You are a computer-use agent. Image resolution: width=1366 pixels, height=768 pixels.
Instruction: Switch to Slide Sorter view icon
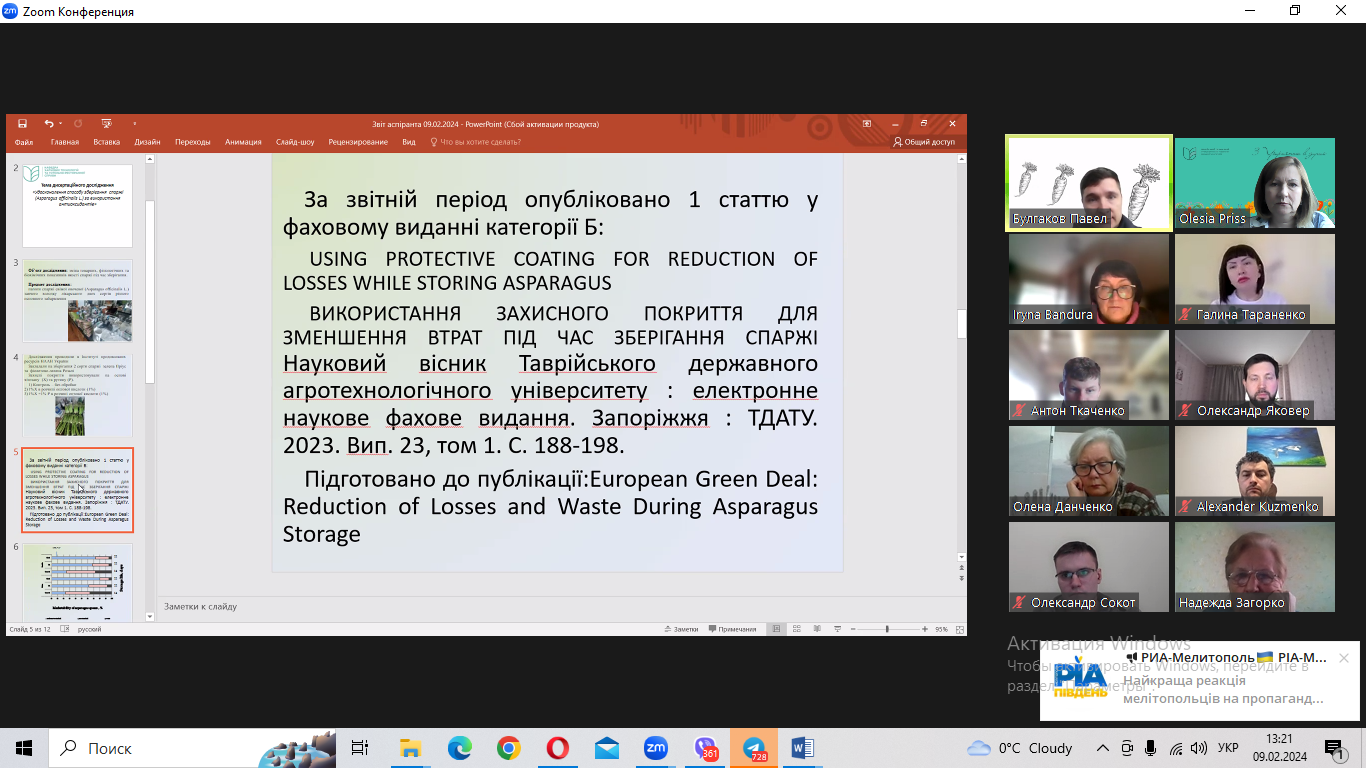796,629
